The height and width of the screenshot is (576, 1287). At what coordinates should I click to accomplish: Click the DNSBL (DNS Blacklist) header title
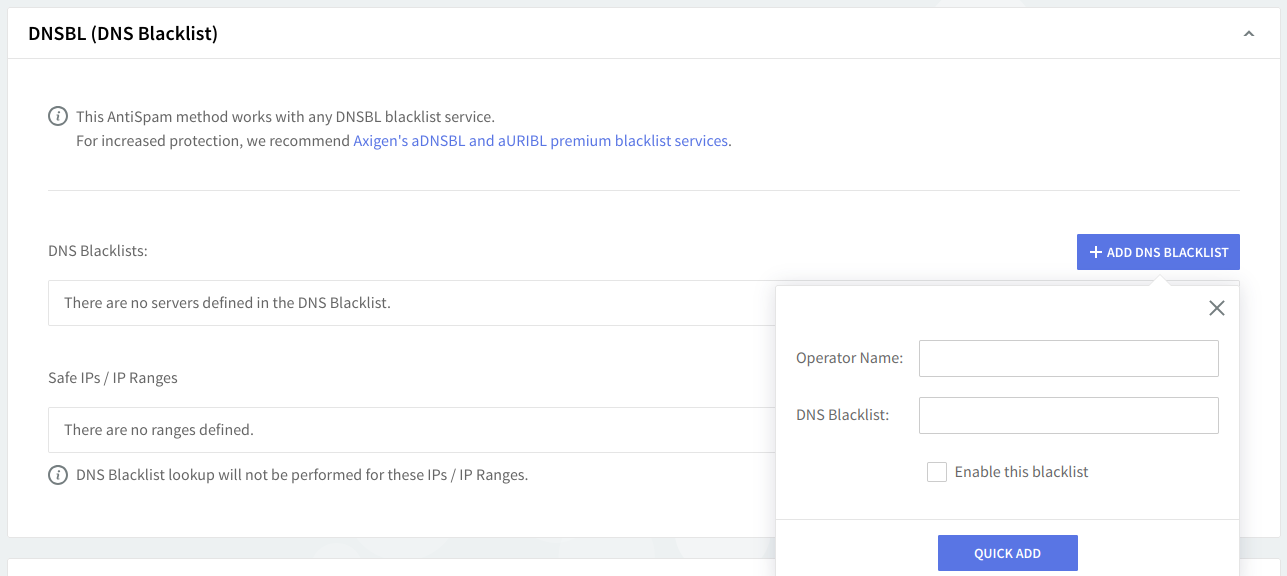(x=123, y=34)
